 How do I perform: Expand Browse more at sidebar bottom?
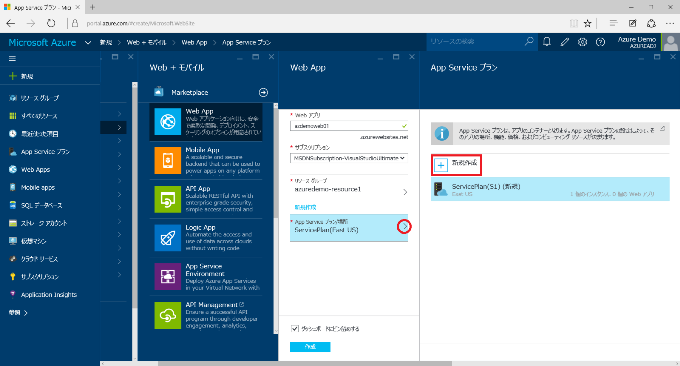pos(18,312)
